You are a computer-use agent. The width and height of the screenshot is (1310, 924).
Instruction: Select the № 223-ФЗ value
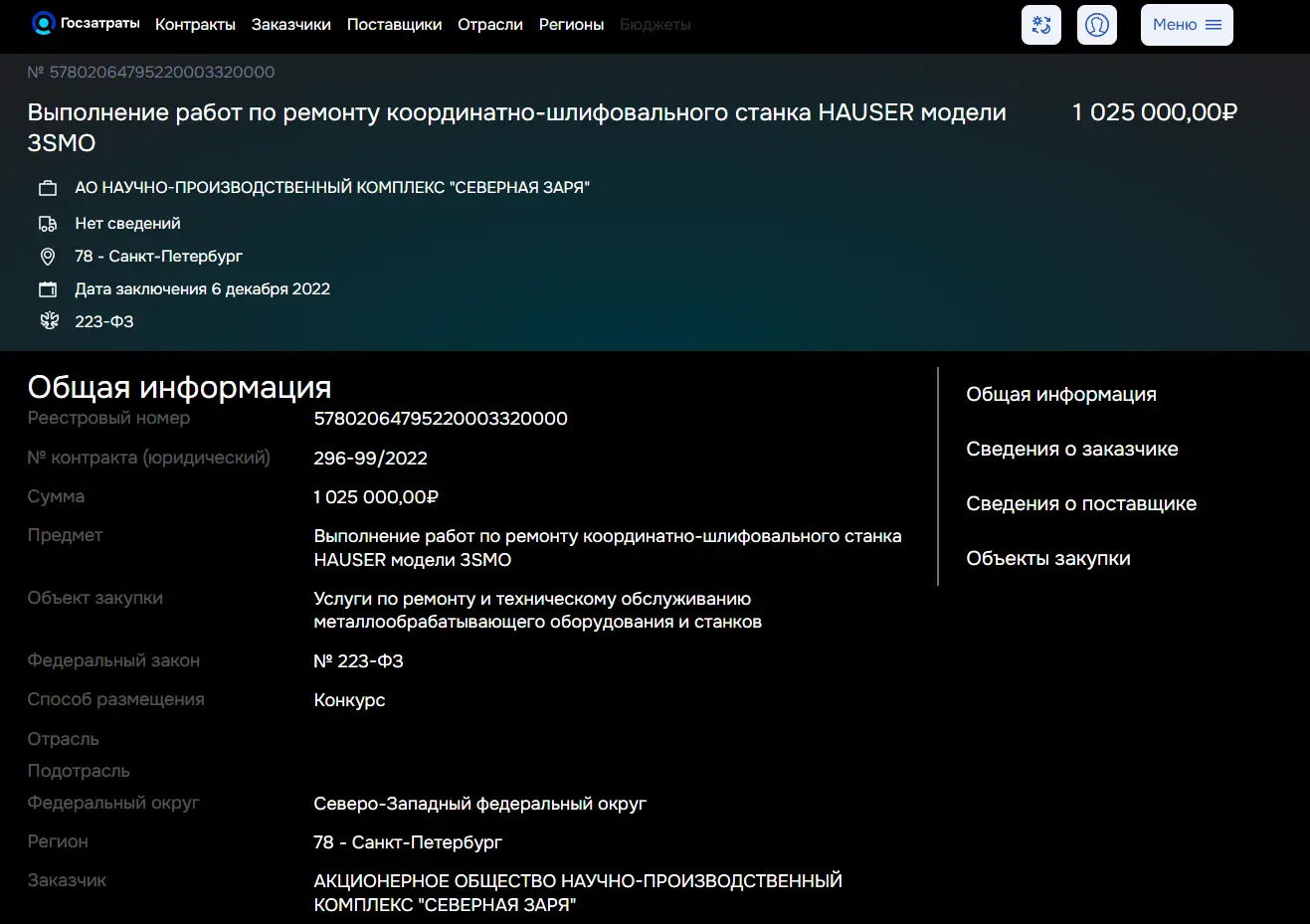[x=358, y=661]
